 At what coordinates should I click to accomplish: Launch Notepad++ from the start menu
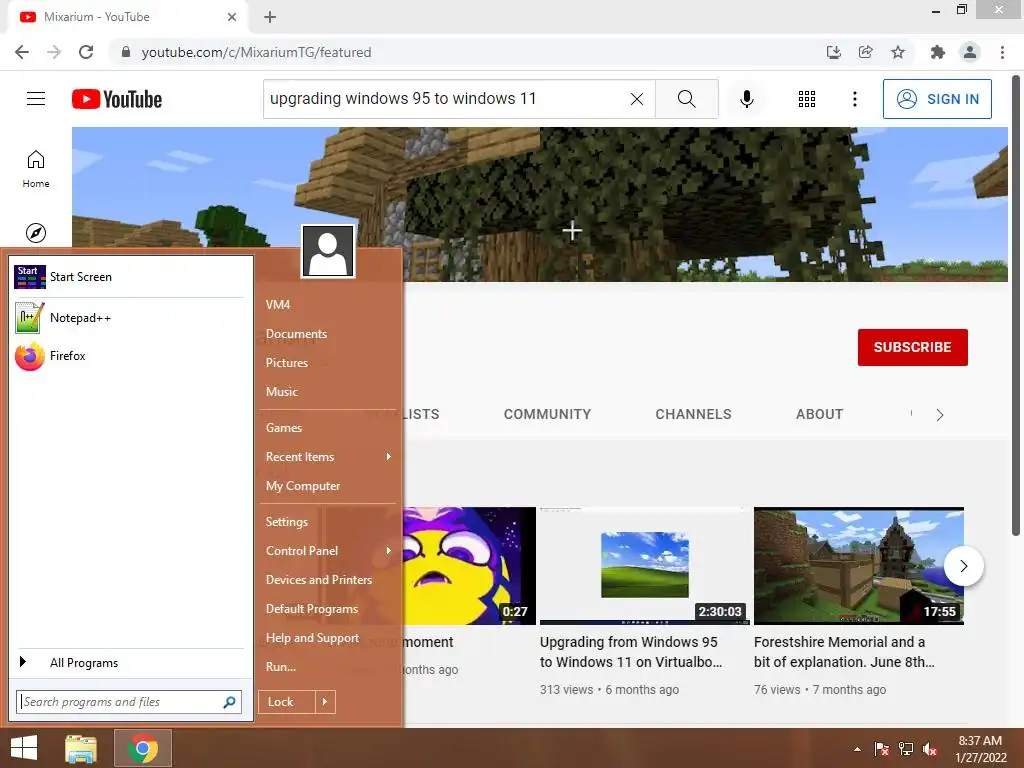tap(129, 318)
